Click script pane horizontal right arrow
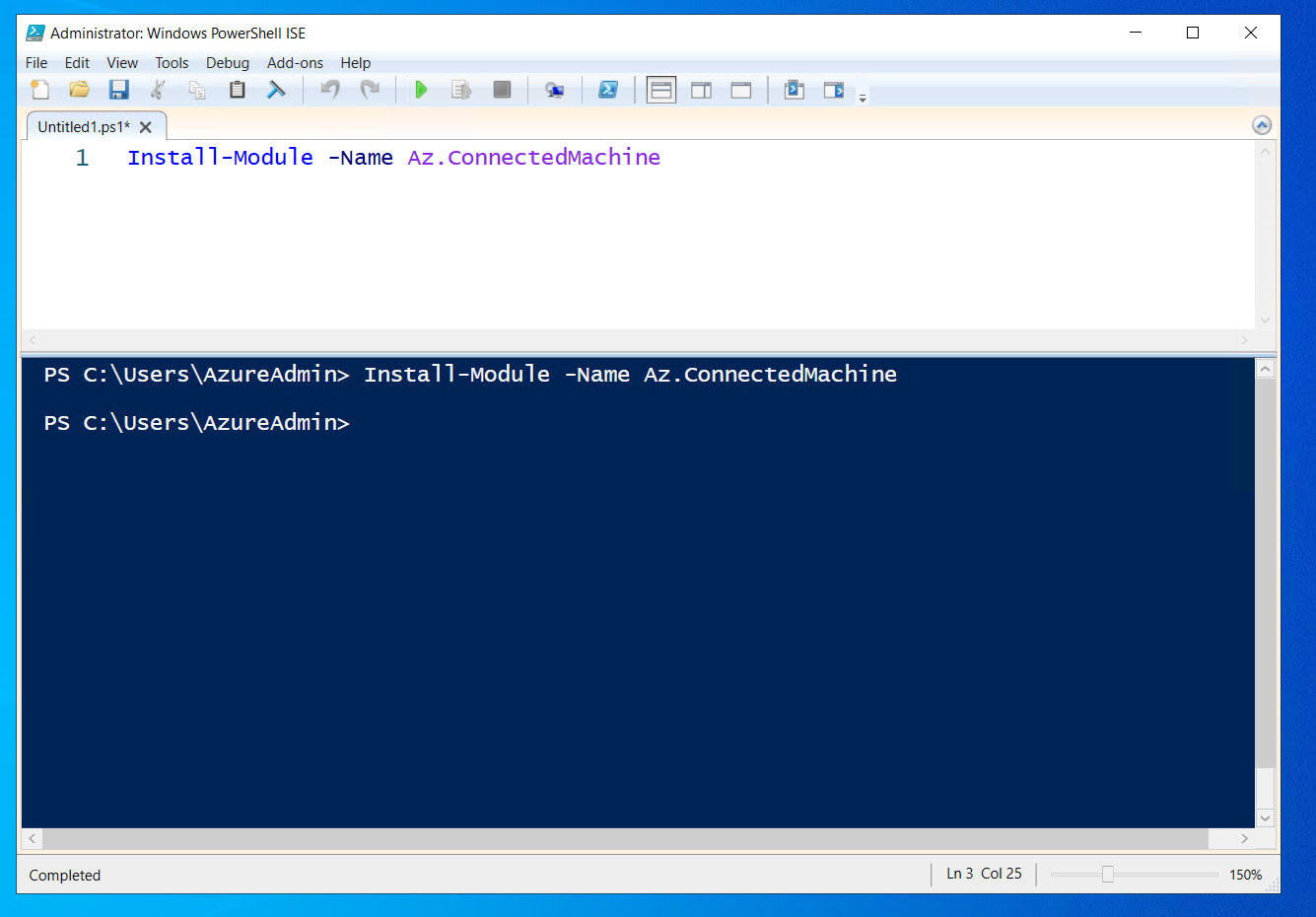1316x917 pixels. pyautogui.click(x=1244, y=340)
